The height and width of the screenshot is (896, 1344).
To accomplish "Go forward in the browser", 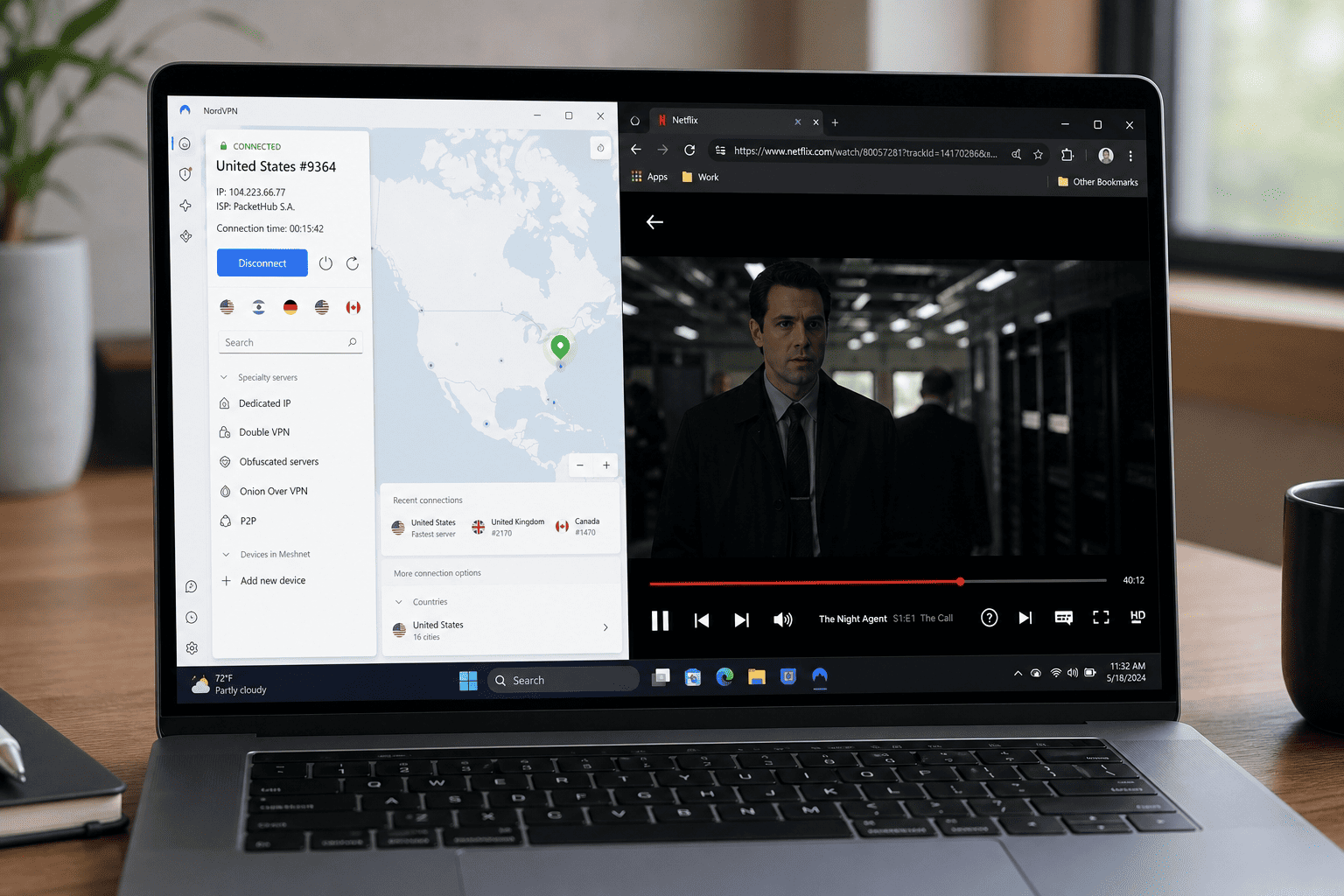I will pos(662,150).
